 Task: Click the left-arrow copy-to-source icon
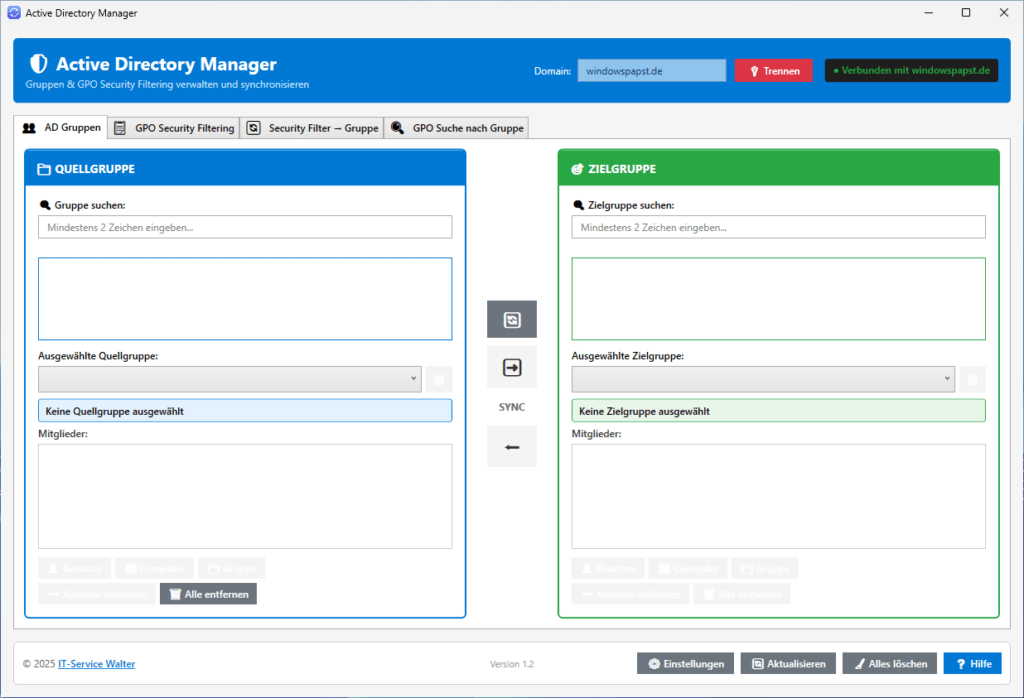(x=512, y=447)
